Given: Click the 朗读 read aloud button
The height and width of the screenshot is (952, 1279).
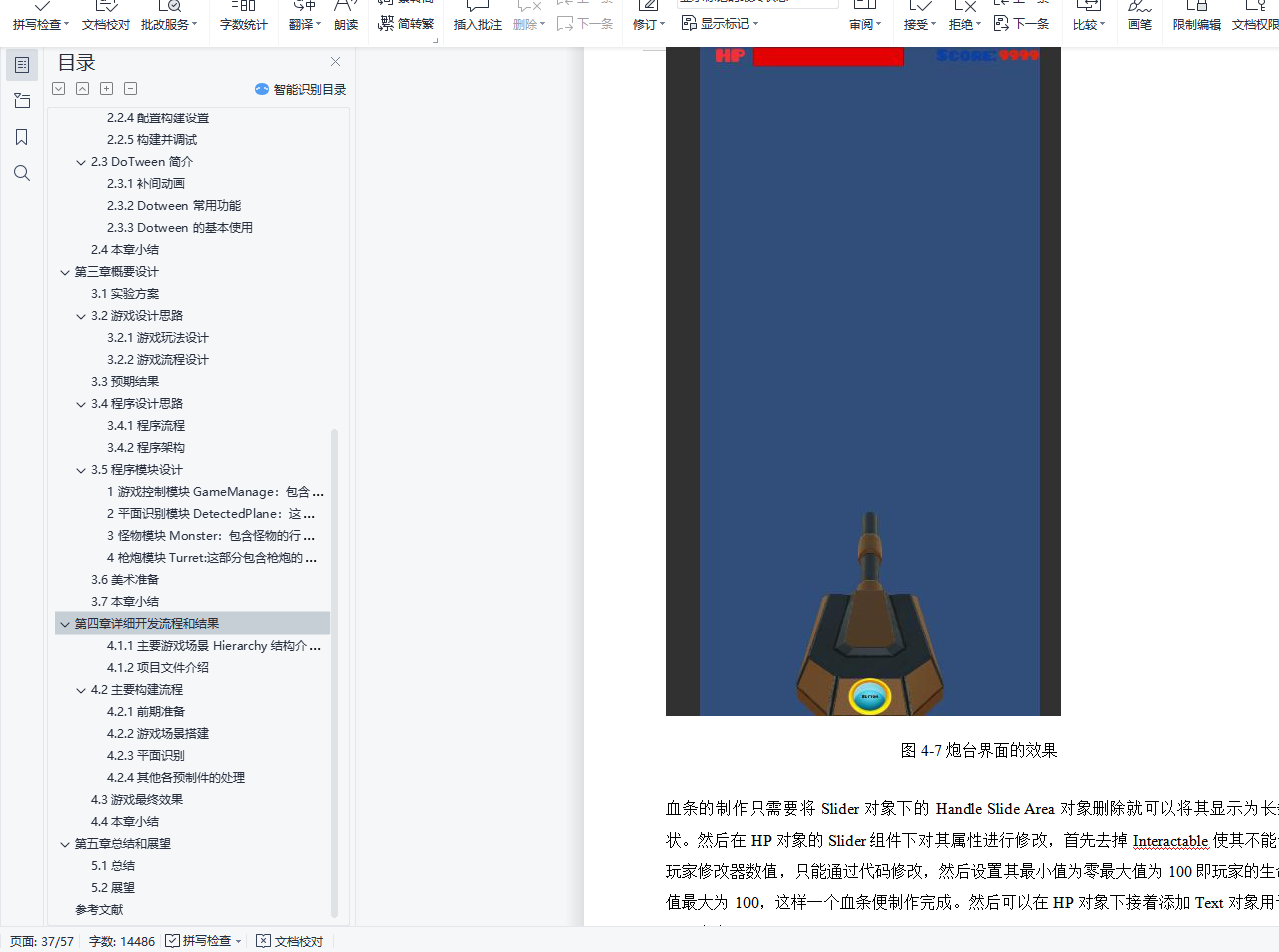Looking at the screenshot, I should [x=346, y=24].
